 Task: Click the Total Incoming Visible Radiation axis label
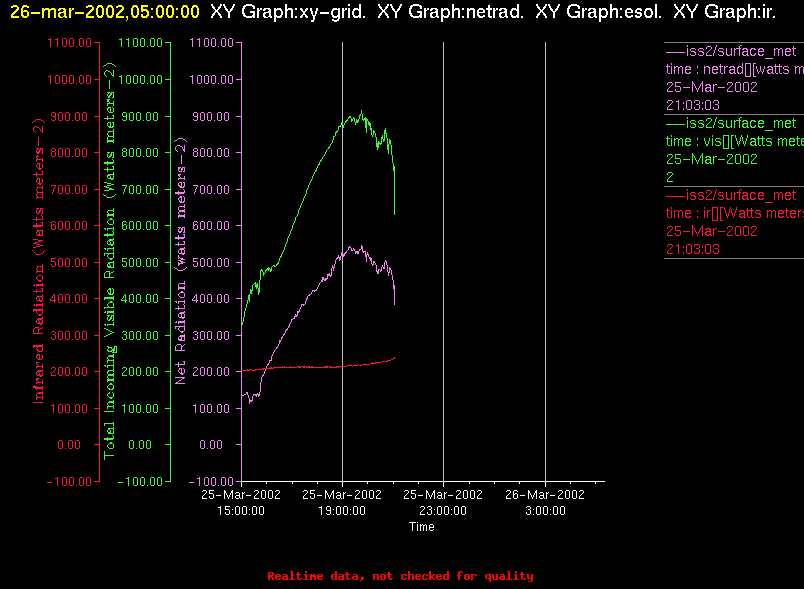[x=110, y=260]
